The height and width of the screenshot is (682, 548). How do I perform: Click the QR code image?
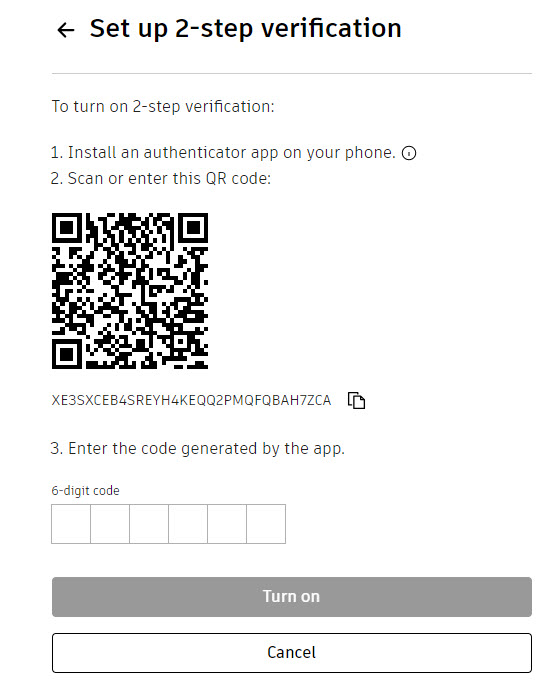click(x=130, y=291)
